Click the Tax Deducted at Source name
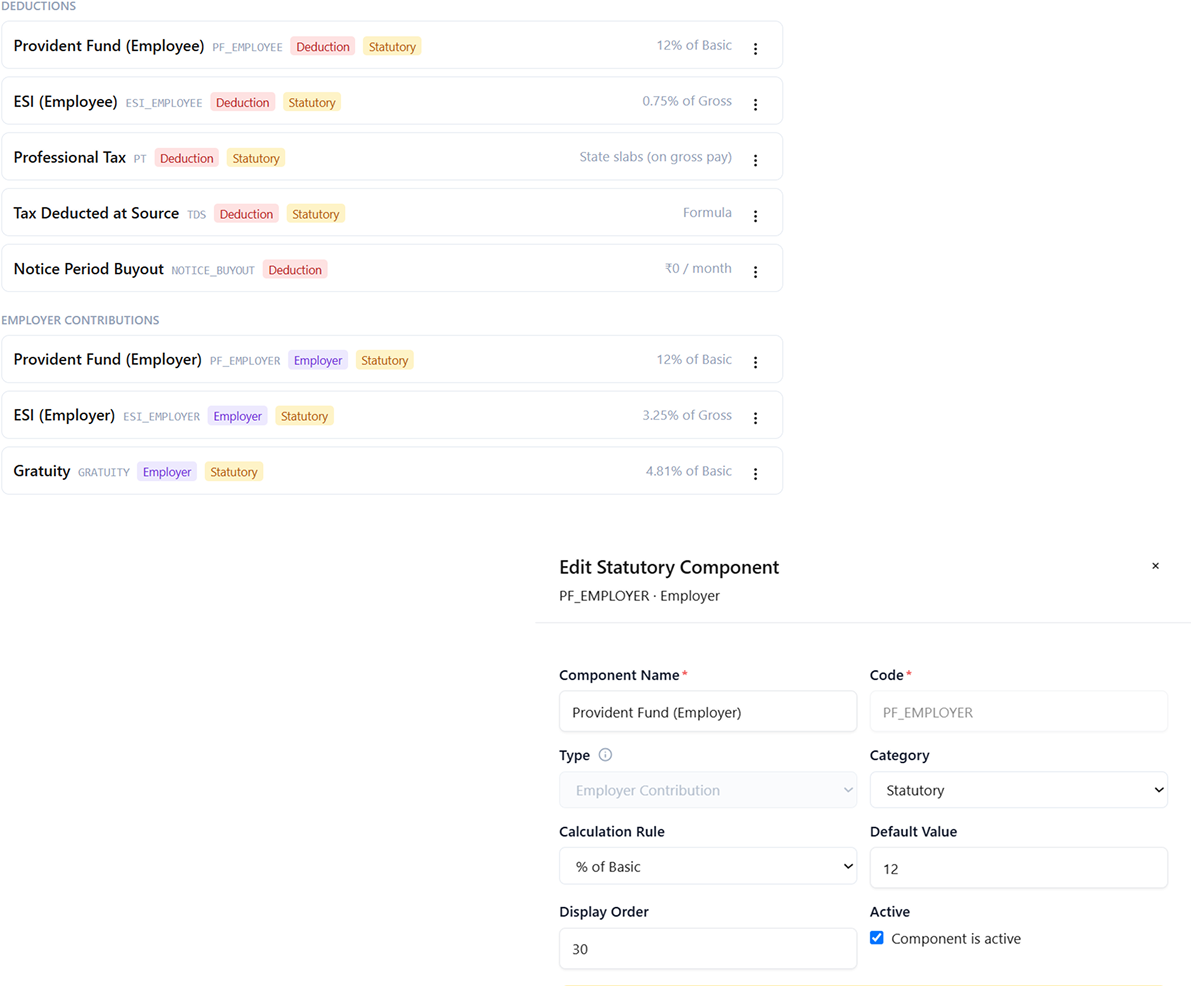This screenshot has width=1191, height=986. (x=96, y=213)
